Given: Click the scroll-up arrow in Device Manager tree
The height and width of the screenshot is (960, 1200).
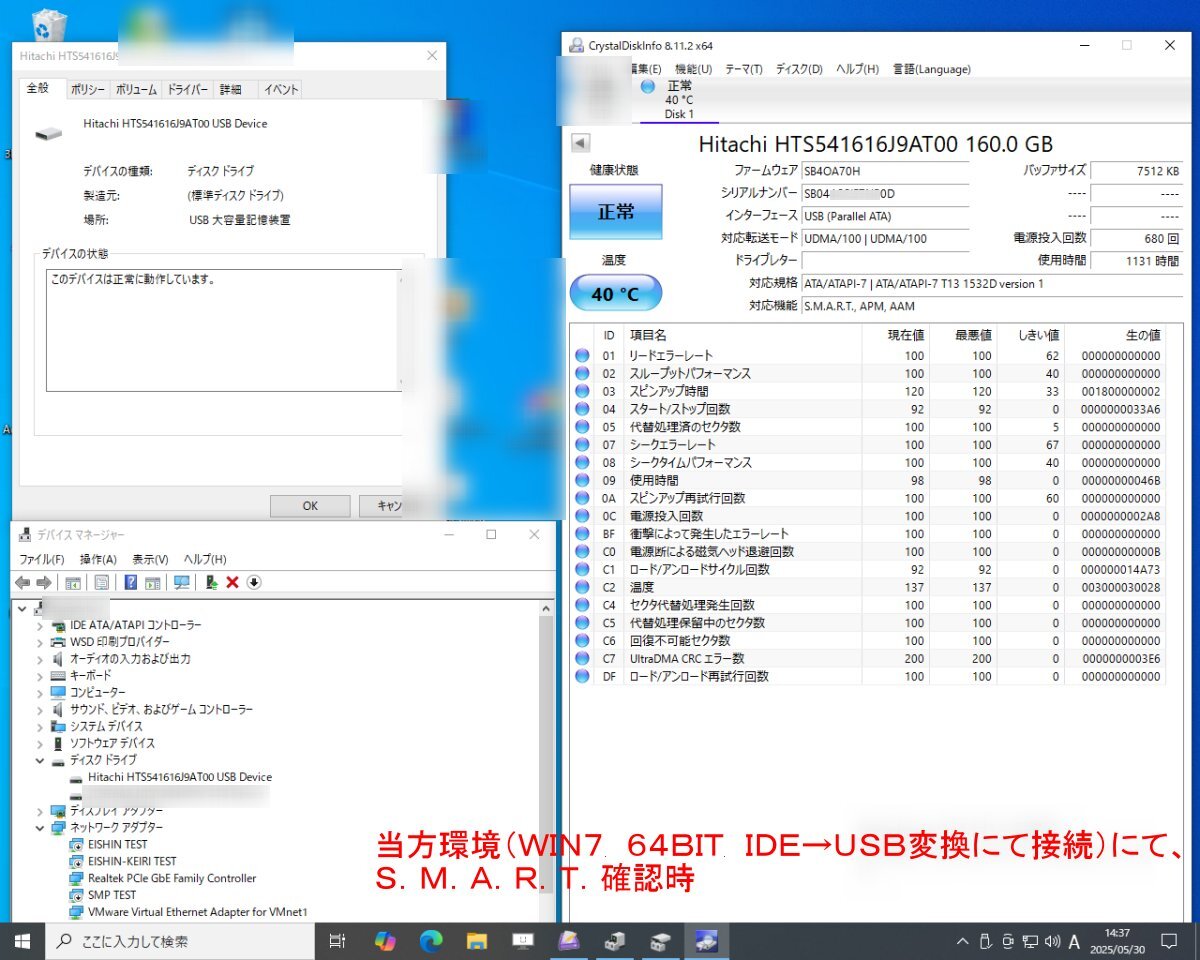Looking at the screenshot, I should point(546,610).
